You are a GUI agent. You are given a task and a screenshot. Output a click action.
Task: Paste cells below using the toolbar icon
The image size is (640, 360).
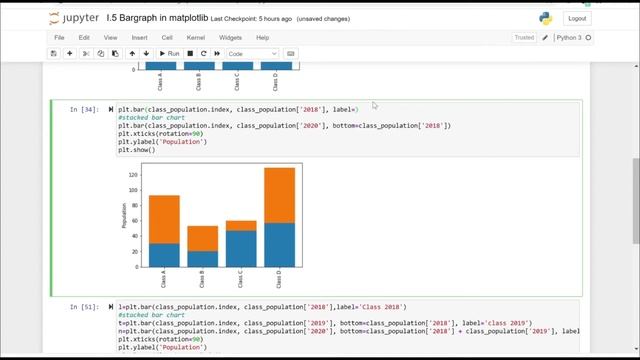(115, 53)
